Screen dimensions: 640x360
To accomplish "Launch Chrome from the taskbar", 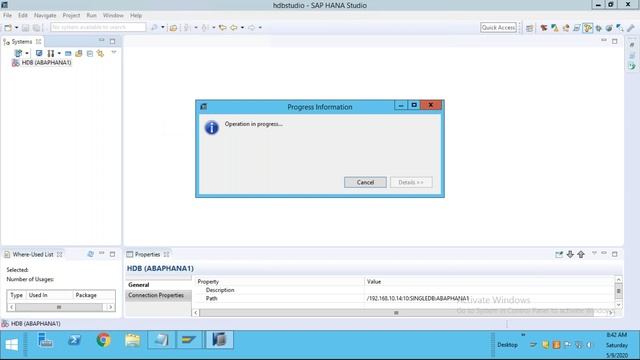I will tap(104, 340).
